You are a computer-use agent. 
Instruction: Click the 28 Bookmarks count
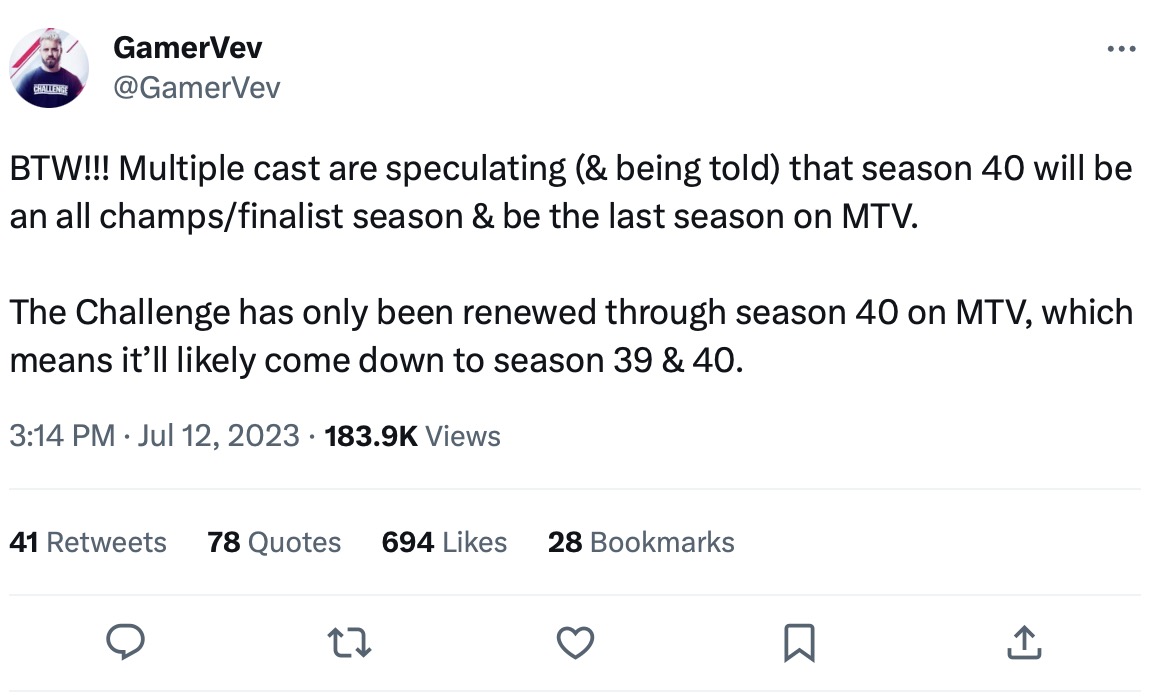[641, 542]
